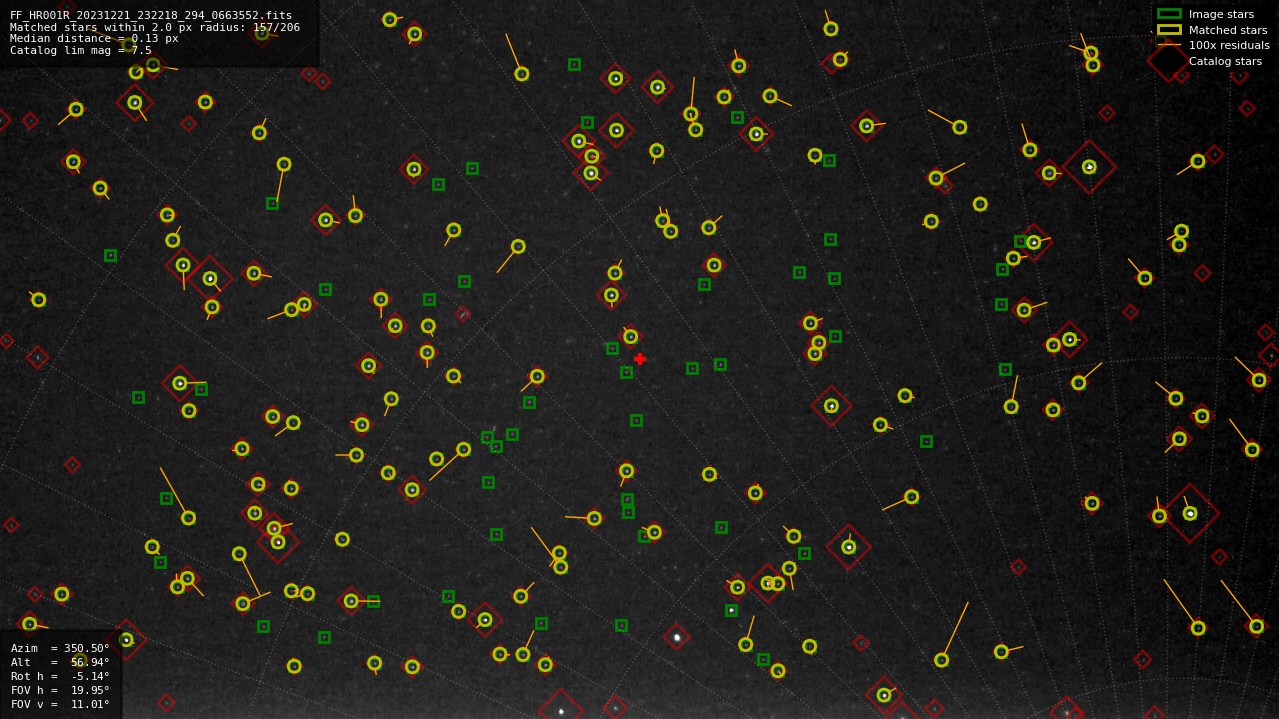Viewport: 1279px width, 719px height.
Task: Click the green Image stars legend swatch
Action: tap(1169, 14)
